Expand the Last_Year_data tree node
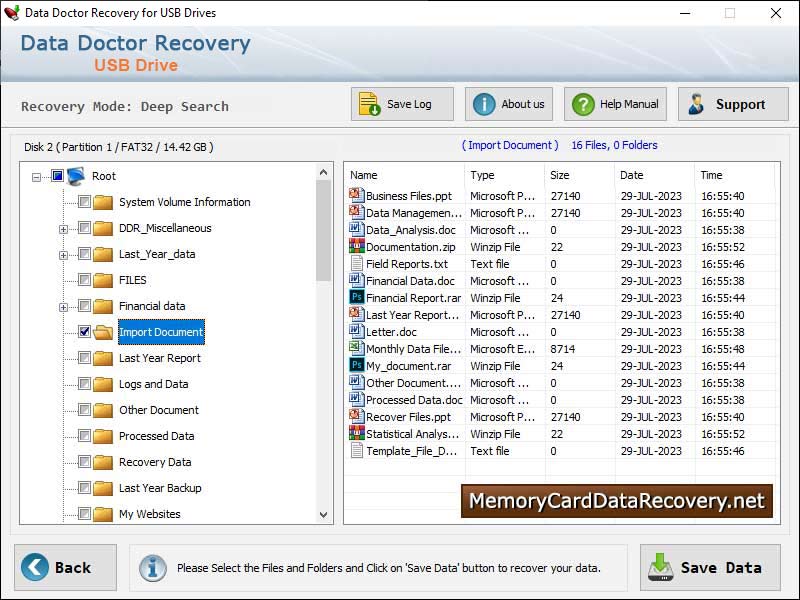Screen dimensions: 800x600 tap(64, 254)
